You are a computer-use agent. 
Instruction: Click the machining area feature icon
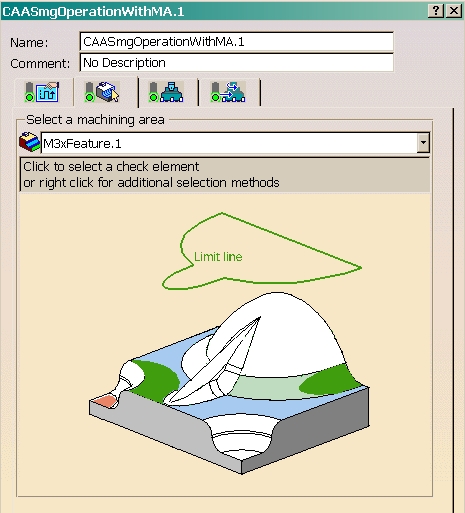click(x=30, y=142)
